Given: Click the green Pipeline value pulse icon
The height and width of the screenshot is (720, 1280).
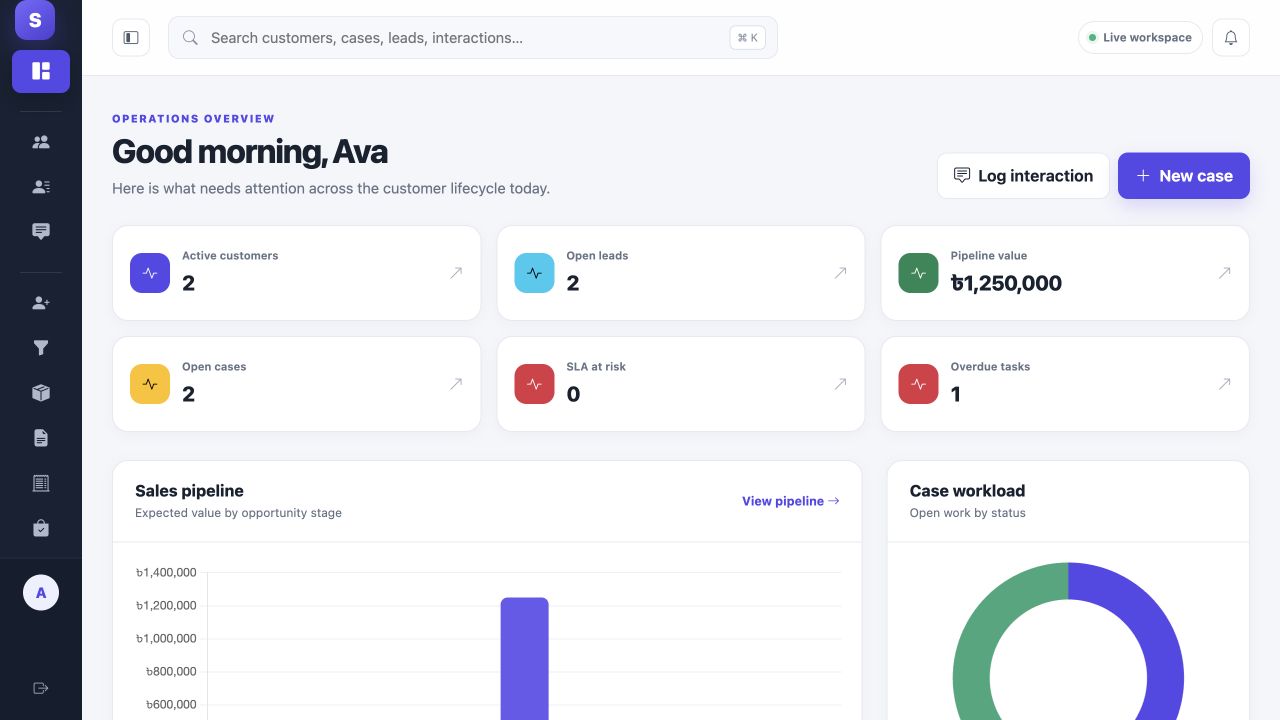Looking at the screenshot, I should [x=918, y=273].
